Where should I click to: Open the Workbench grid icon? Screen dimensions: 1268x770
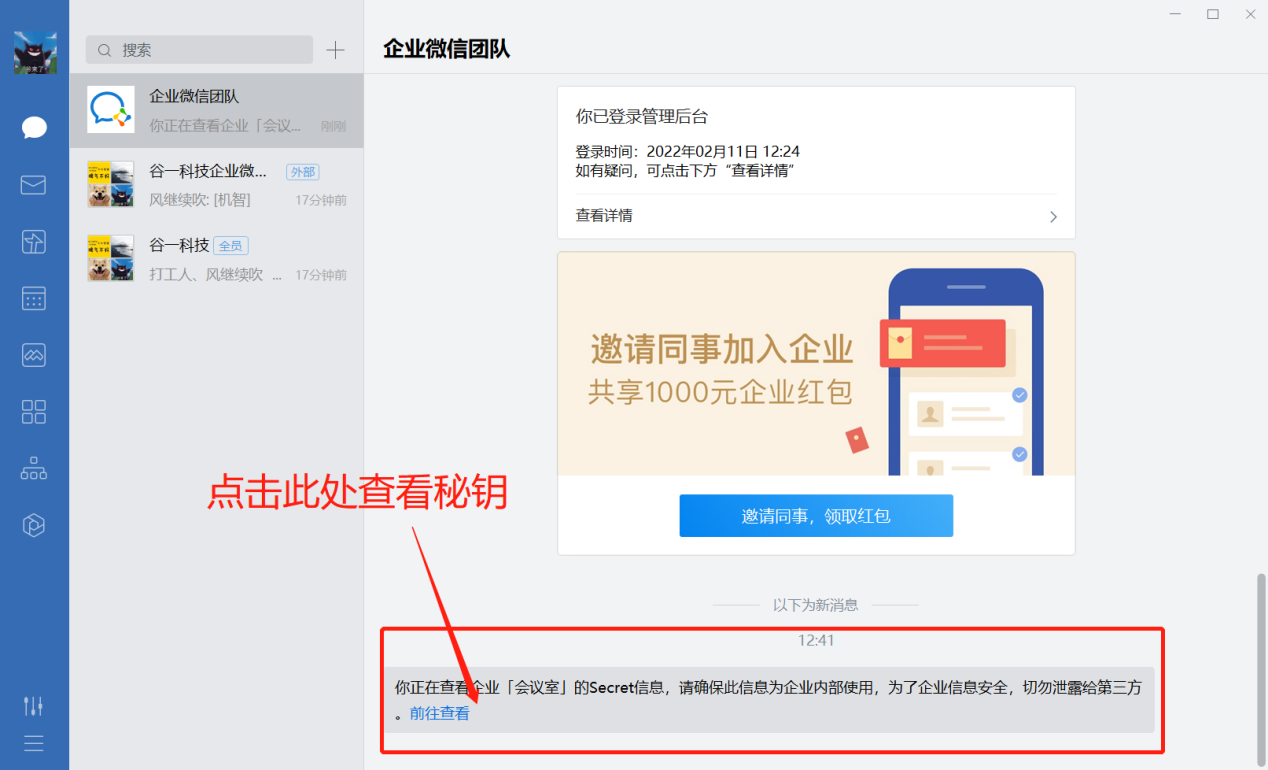pos(33,411)
